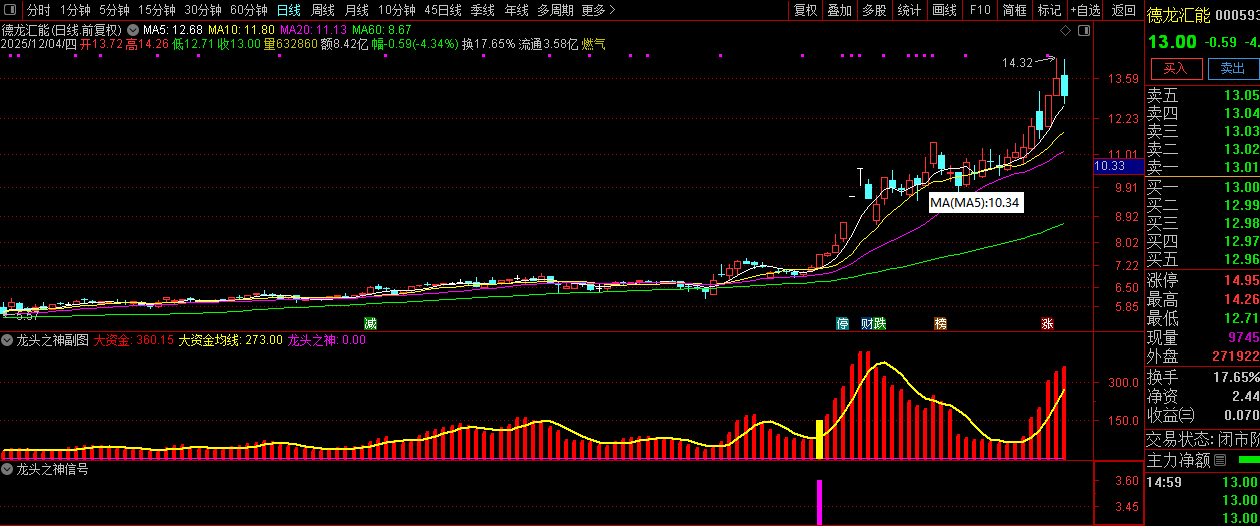Click the diamond icon above the chart
Viewport: 1260px width, 526px height.
pos(1063,30)
